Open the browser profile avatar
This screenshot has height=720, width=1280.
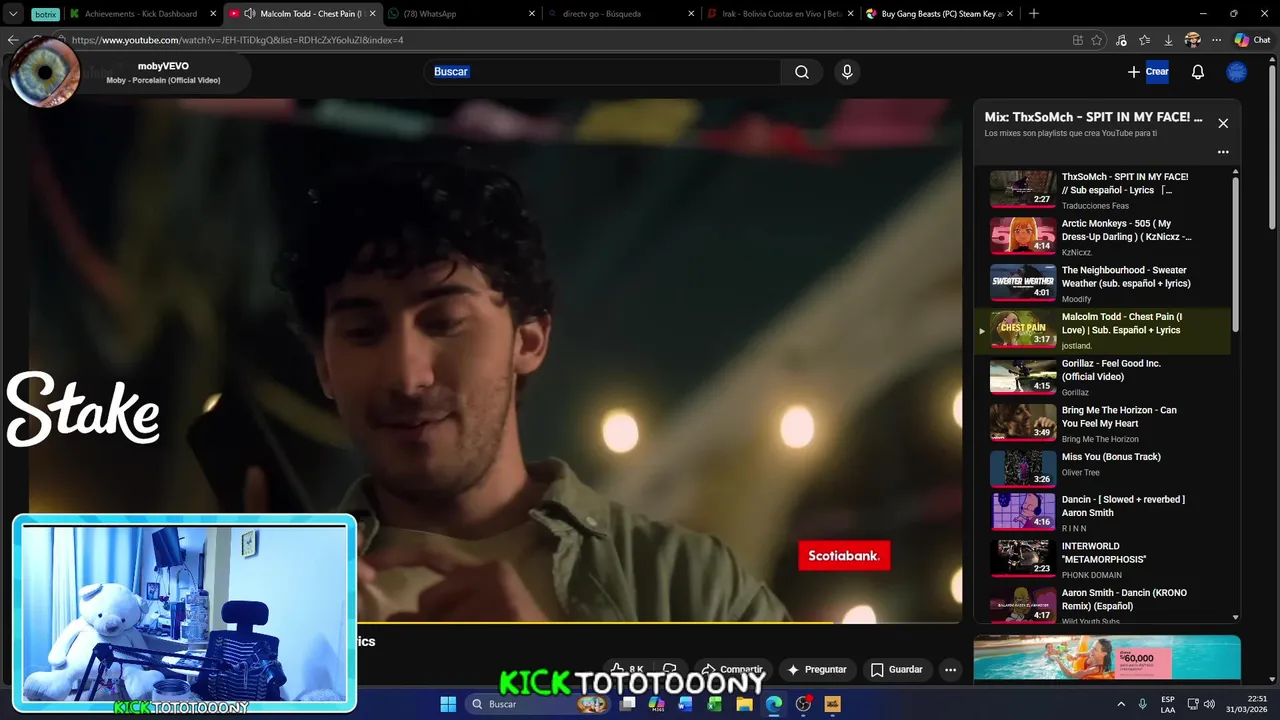(x=1192, y=40)
